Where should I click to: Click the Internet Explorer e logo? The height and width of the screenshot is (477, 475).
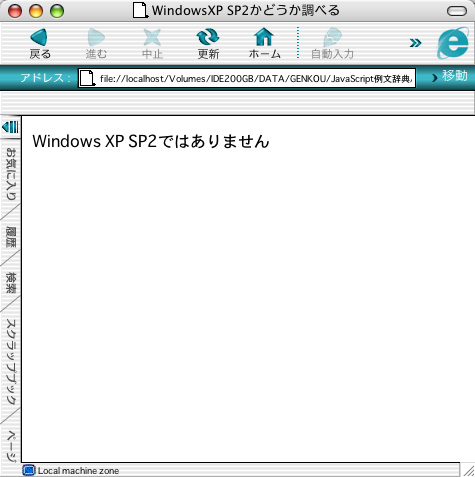(453, 43)
